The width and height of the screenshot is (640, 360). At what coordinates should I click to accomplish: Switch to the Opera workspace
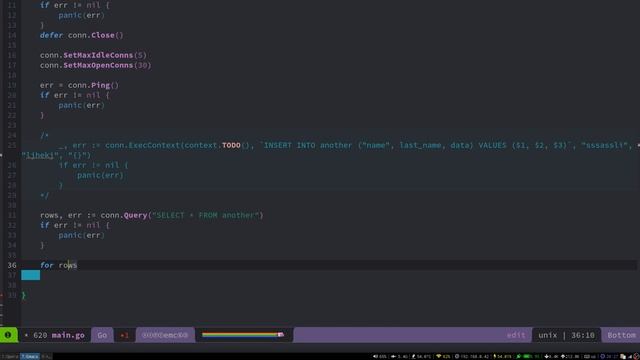[x=10, y=356]
